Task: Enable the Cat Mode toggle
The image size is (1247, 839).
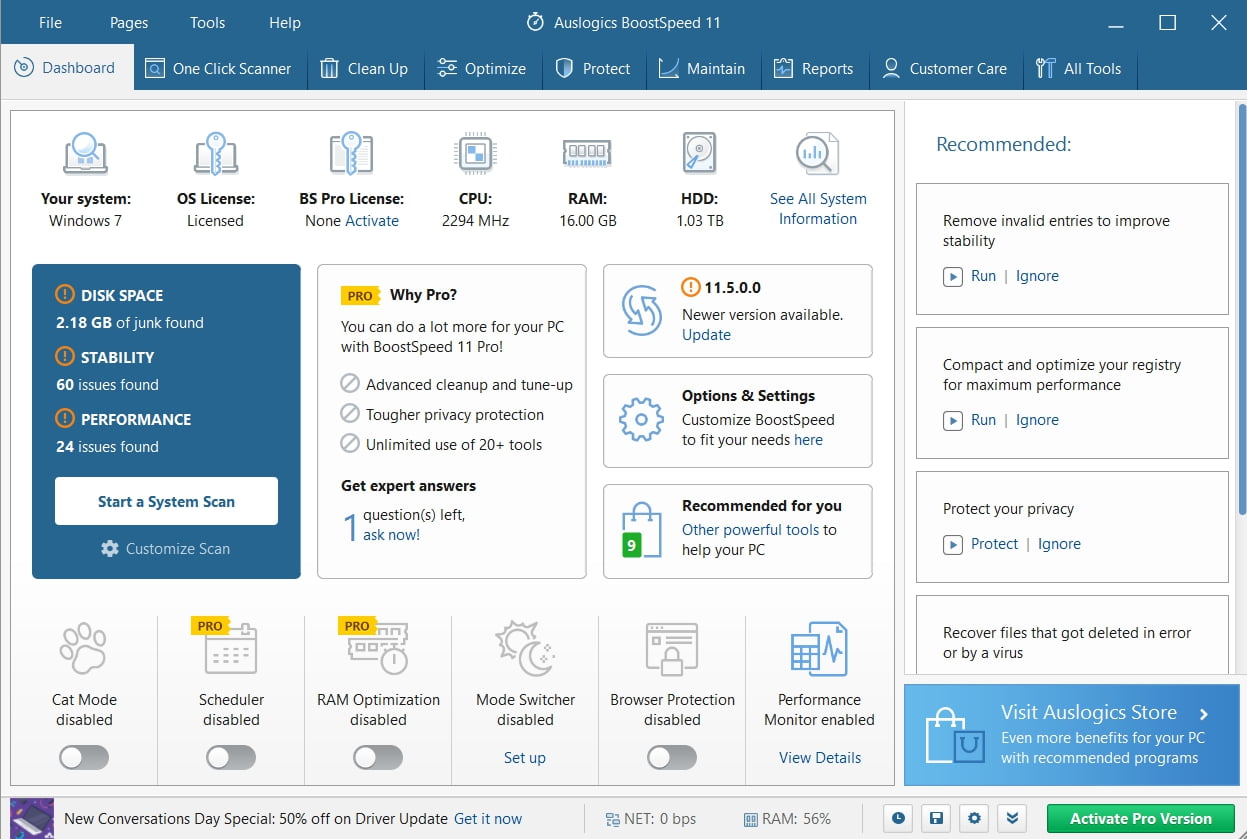Action: click(84, 758)
